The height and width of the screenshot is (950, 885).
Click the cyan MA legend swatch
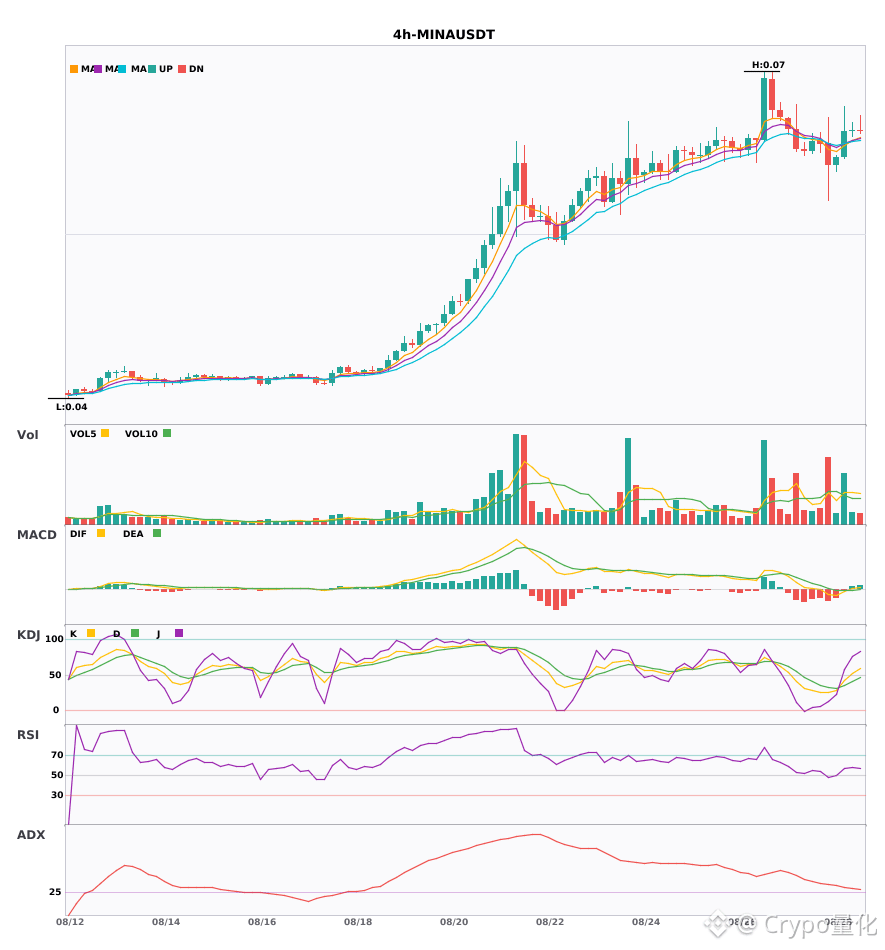[x=122, y=69]
